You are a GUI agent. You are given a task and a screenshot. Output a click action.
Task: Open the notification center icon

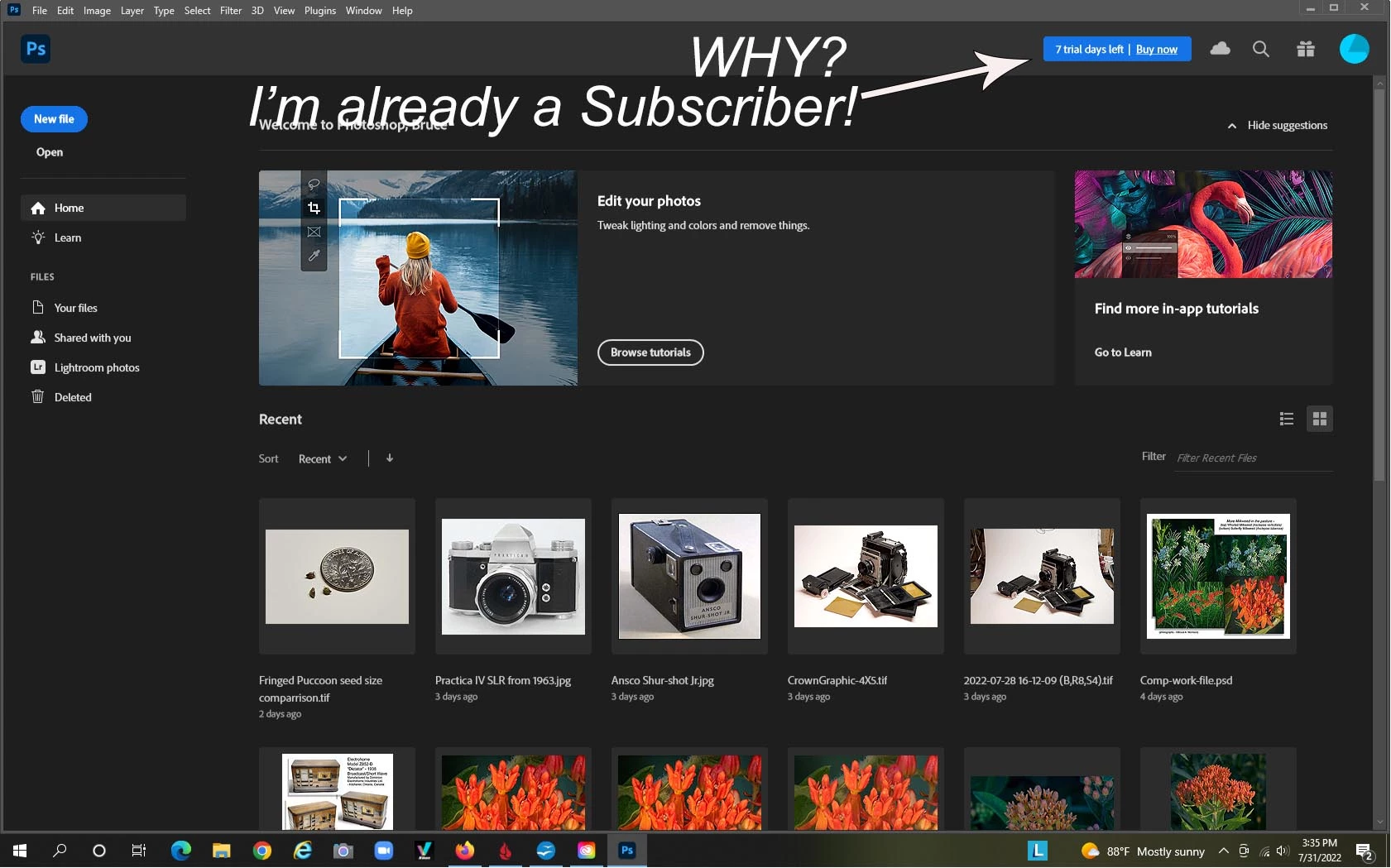click(x=1365, y=851)
